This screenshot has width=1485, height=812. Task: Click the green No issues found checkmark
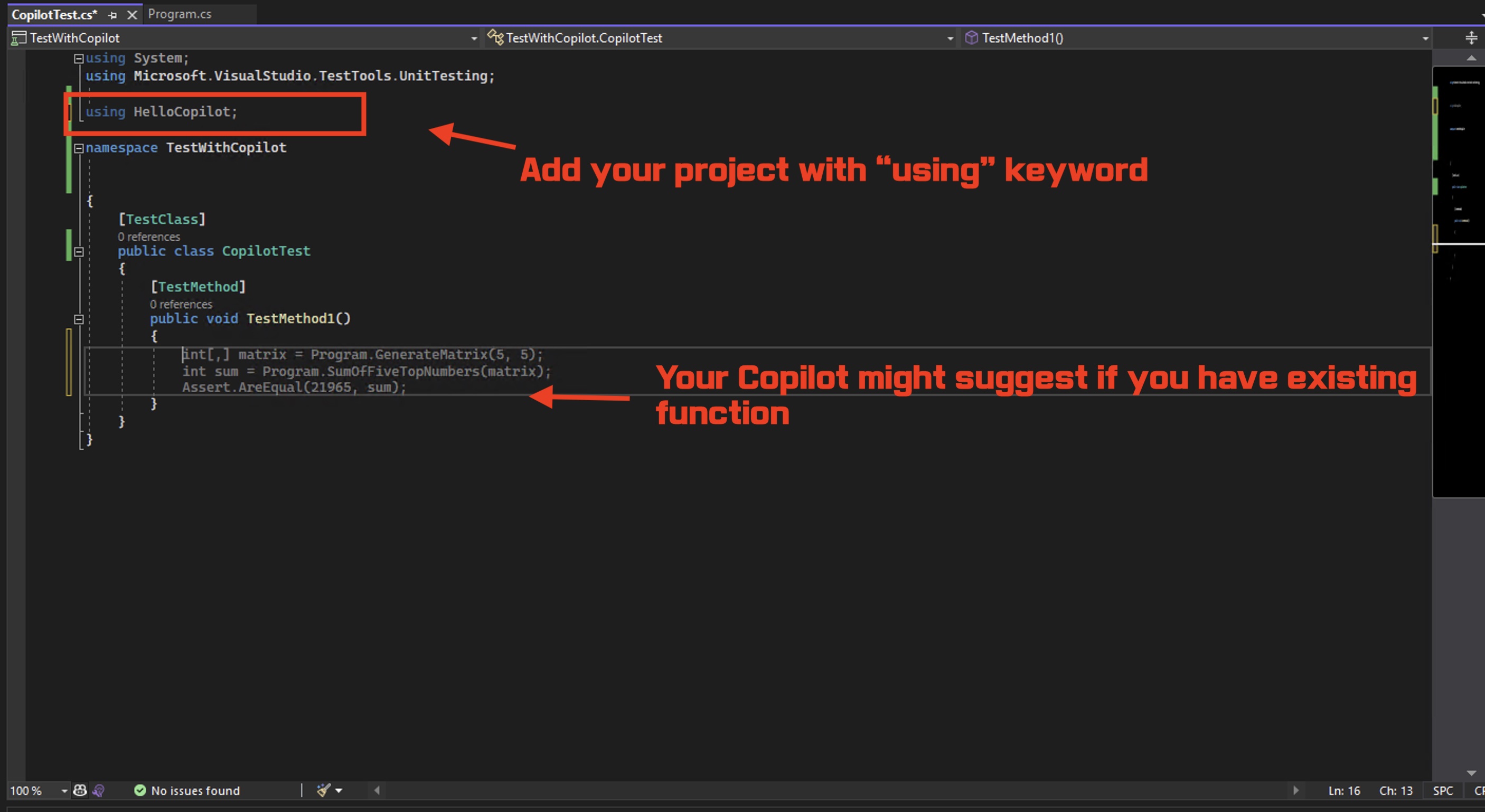click(139, 790)
